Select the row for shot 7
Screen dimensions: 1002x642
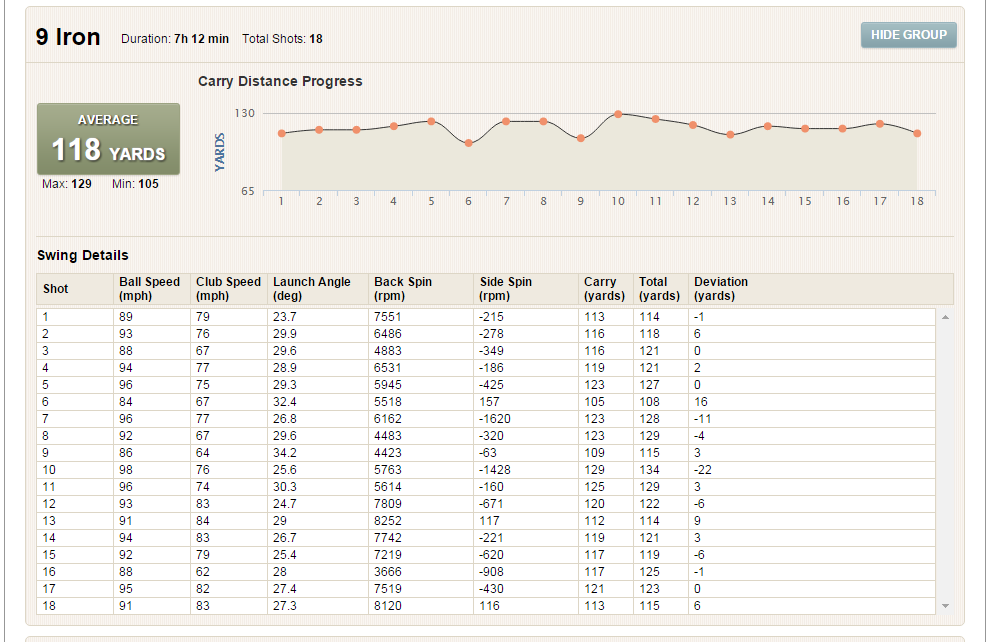[486, 419]
